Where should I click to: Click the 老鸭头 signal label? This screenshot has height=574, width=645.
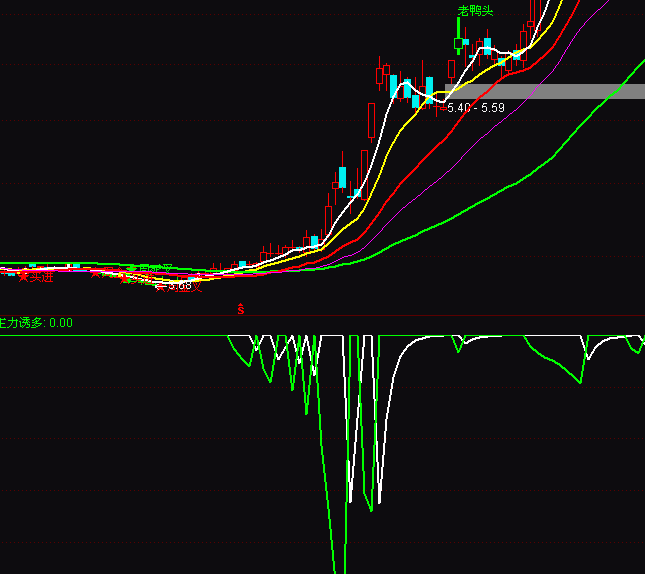(x=476, y=11)
